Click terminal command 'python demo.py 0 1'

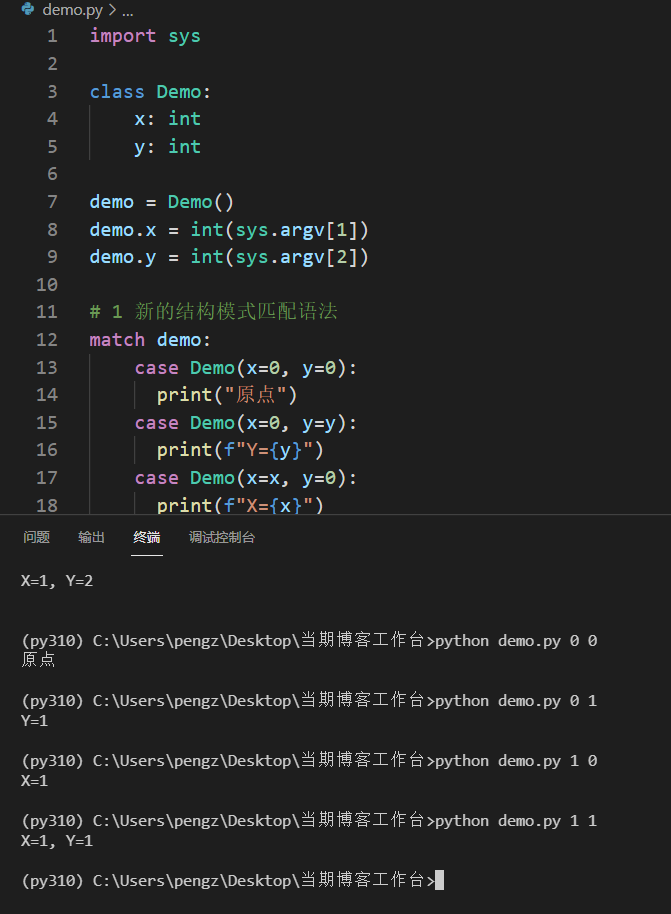tap(516, 701)
